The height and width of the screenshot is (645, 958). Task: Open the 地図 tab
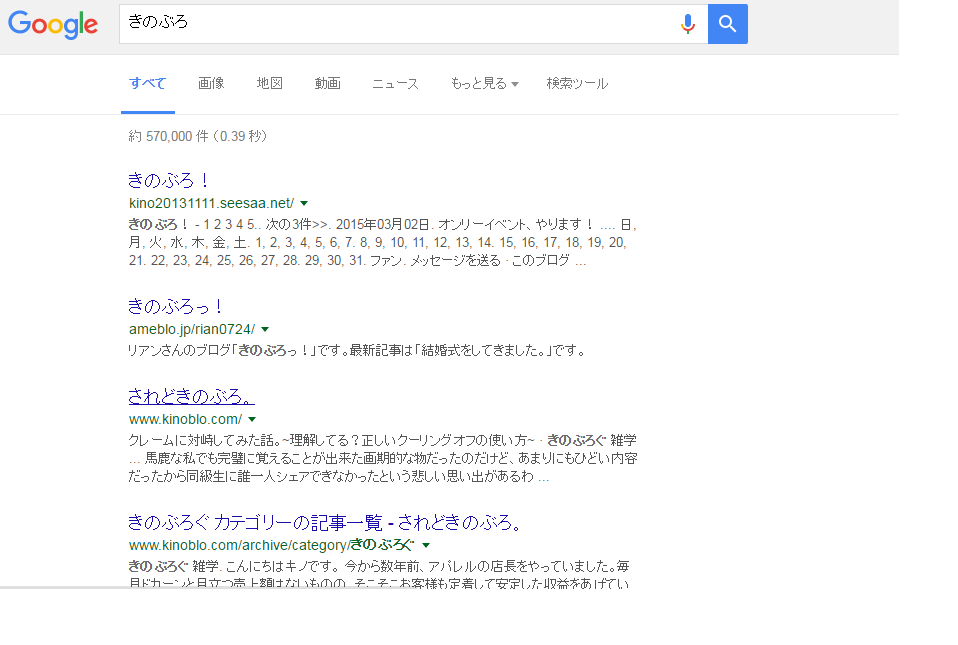269,84
